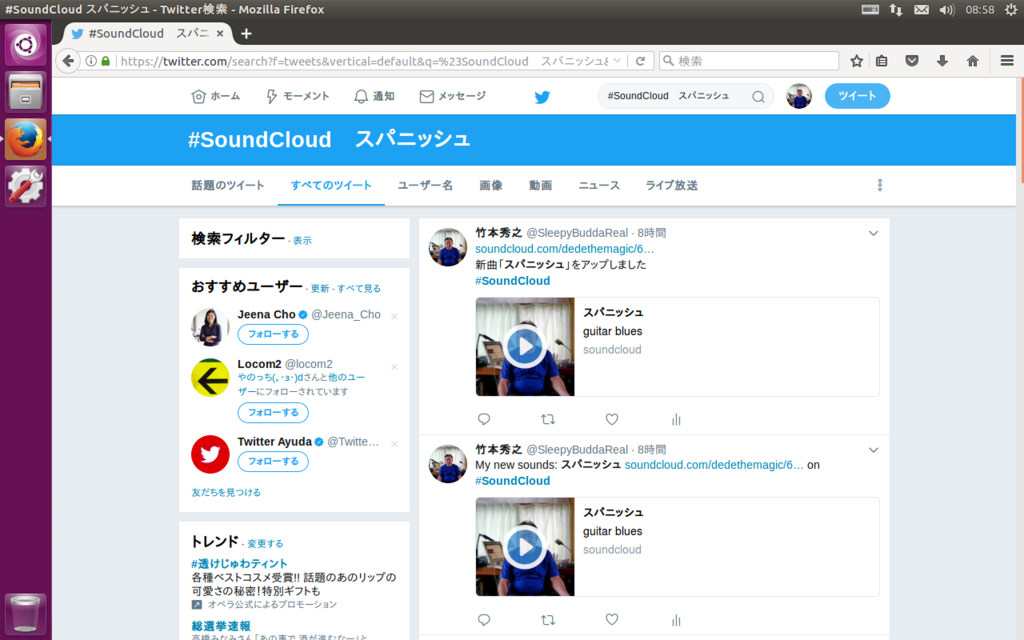Switch to the ニュース tab

pyautogui.click(x=599, y=185)
